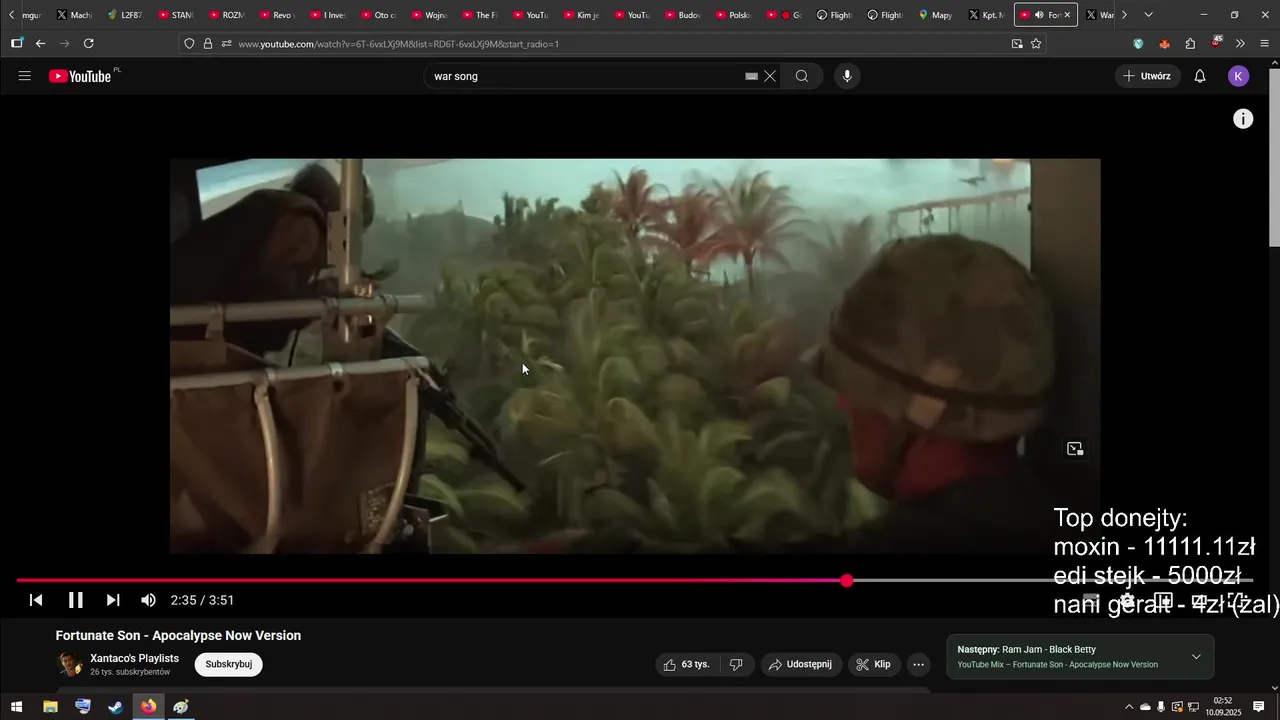Open the shield extension in toolbar
This screenshot has width=1280, height=720.
(x=1138, y=44)
